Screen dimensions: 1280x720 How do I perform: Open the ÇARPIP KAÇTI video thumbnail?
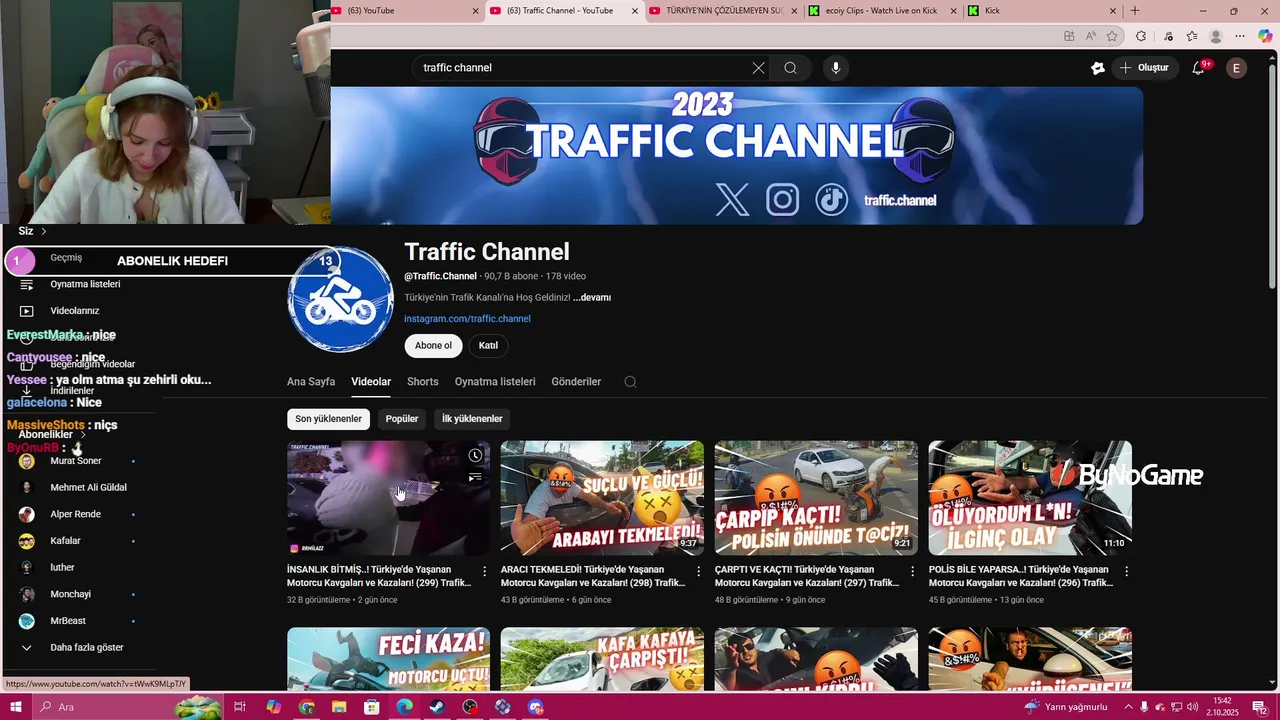[x=816, y=498]
